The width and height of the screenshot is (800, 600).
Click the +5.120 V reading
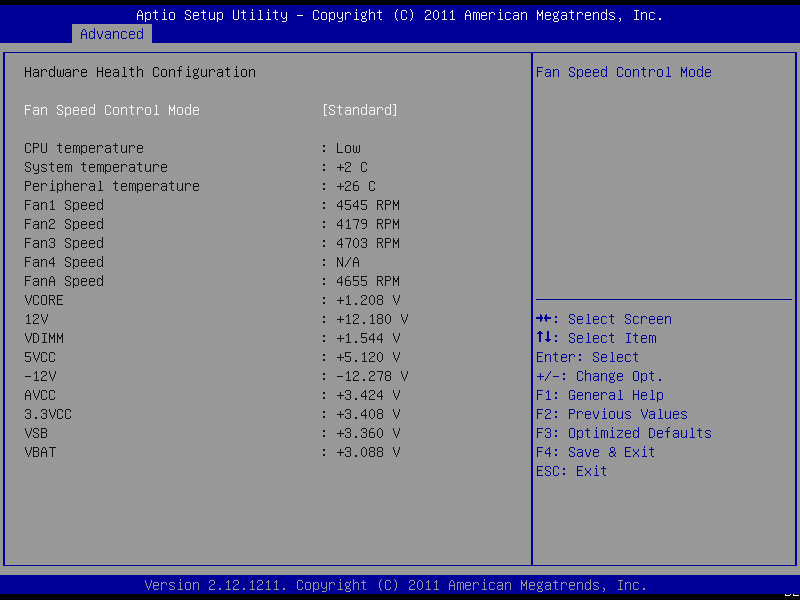(x=368, y=357)
